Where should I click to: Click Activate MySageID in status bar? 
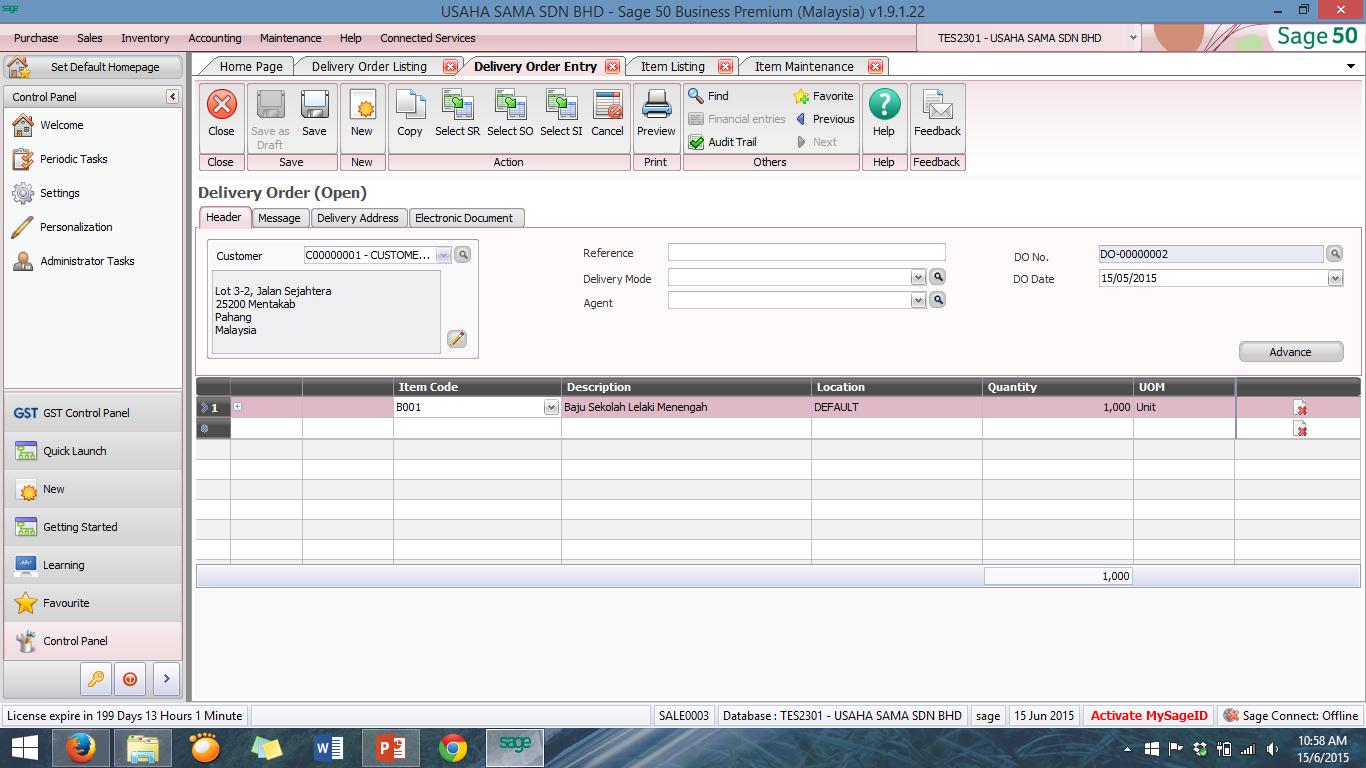(1149, 716)
